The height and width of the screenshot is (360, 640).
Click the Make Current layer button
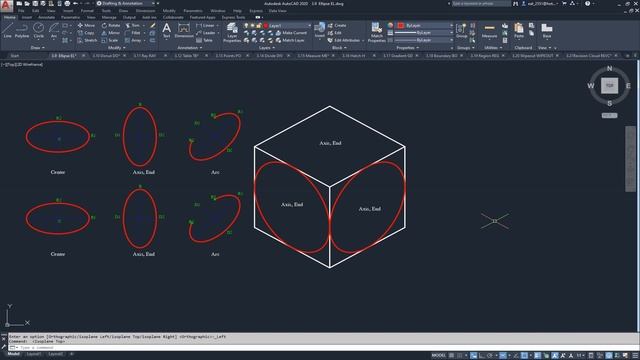291,33
